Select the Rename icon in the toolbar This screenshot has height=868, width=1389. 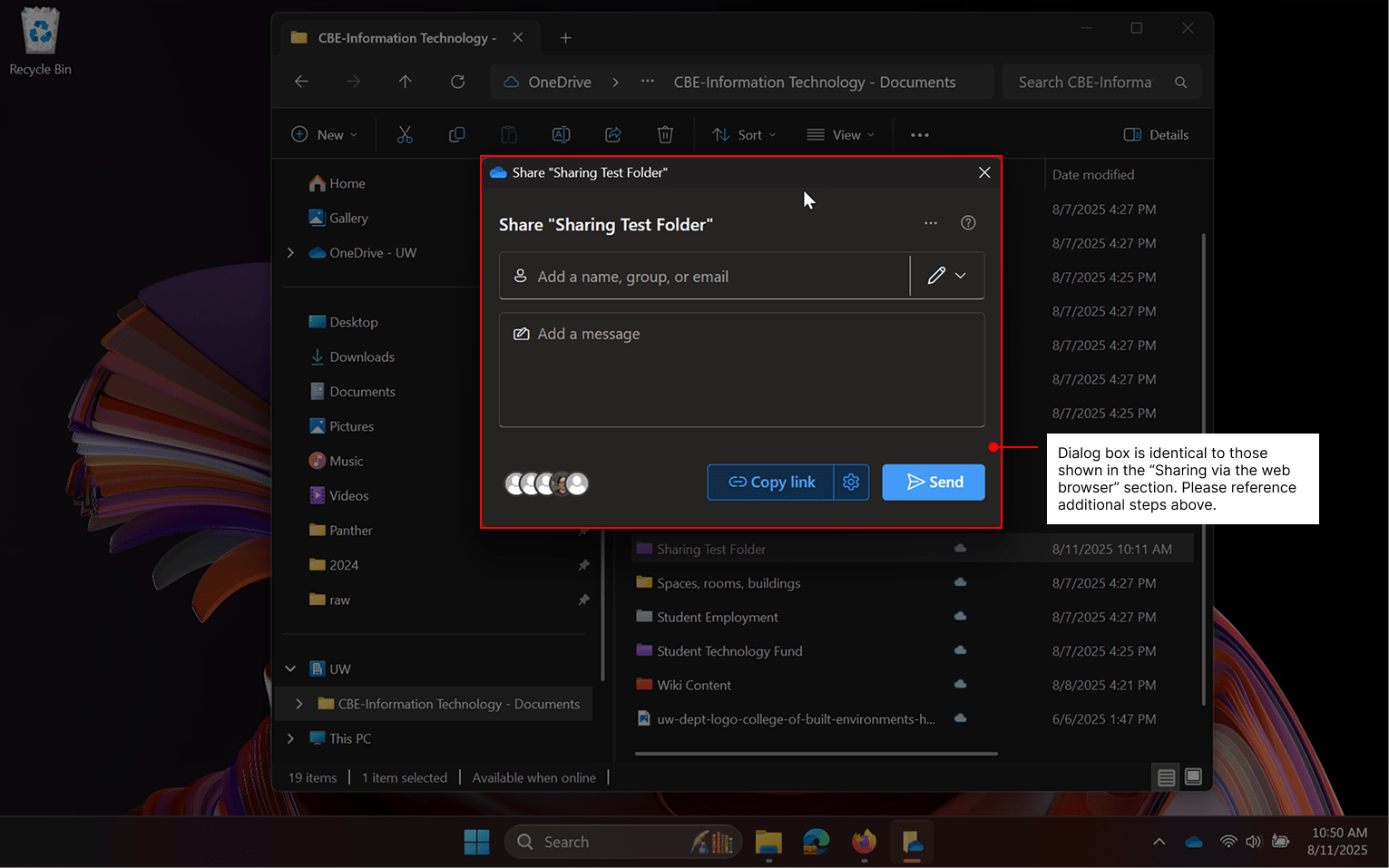coord(561,134)
